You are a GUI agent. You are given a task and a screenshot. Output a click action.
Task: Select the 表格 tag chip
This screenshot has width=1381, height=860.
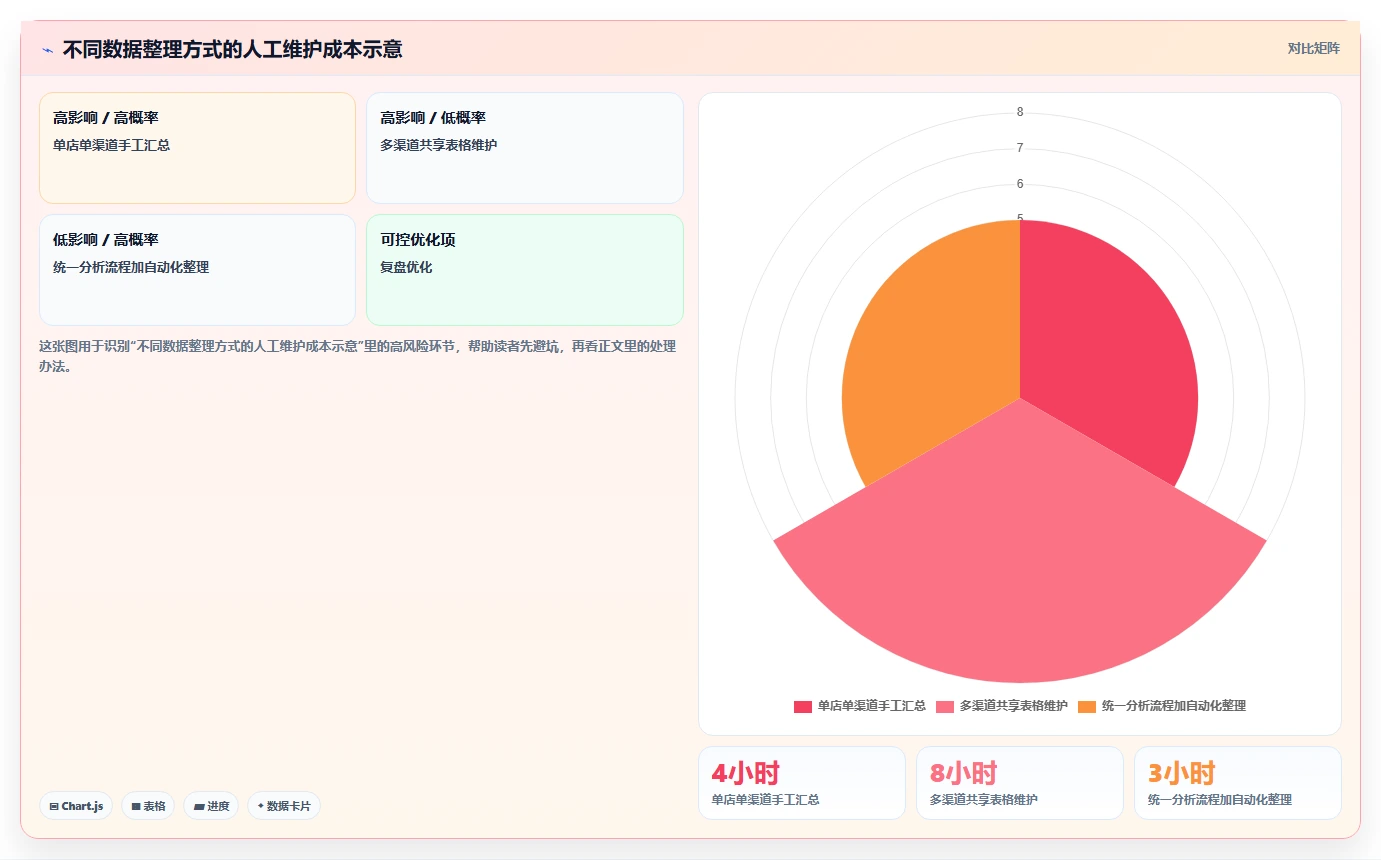(148, 806)
